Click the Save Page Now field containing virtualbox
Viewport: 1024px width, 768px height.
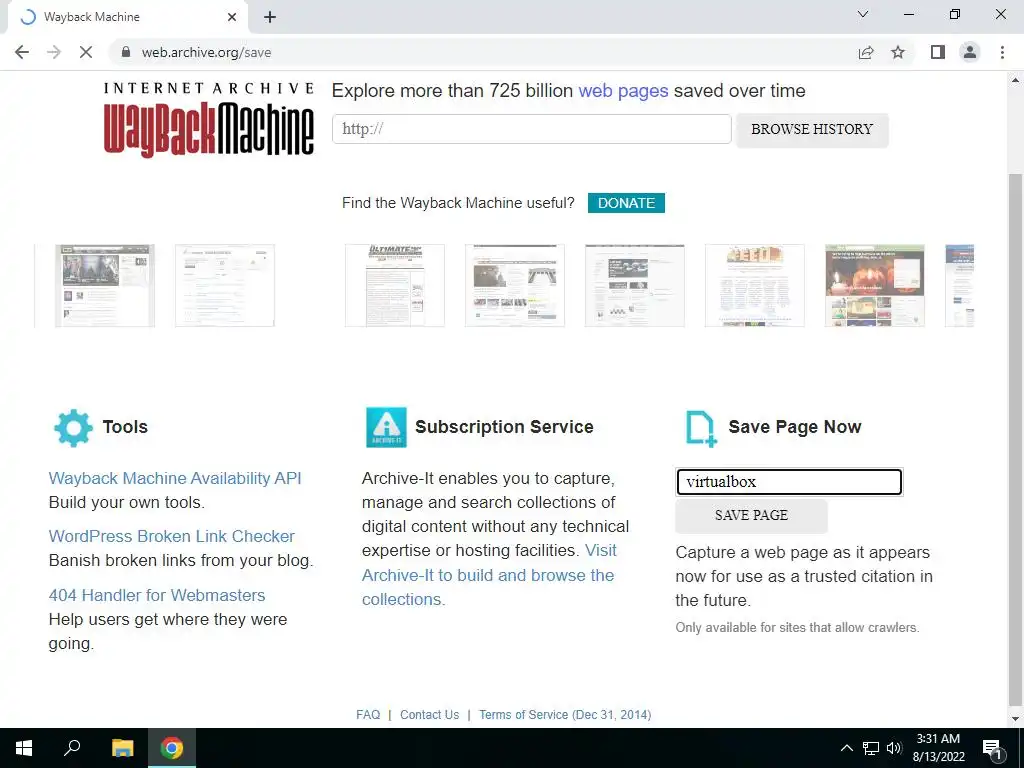(x=789, y=482)
